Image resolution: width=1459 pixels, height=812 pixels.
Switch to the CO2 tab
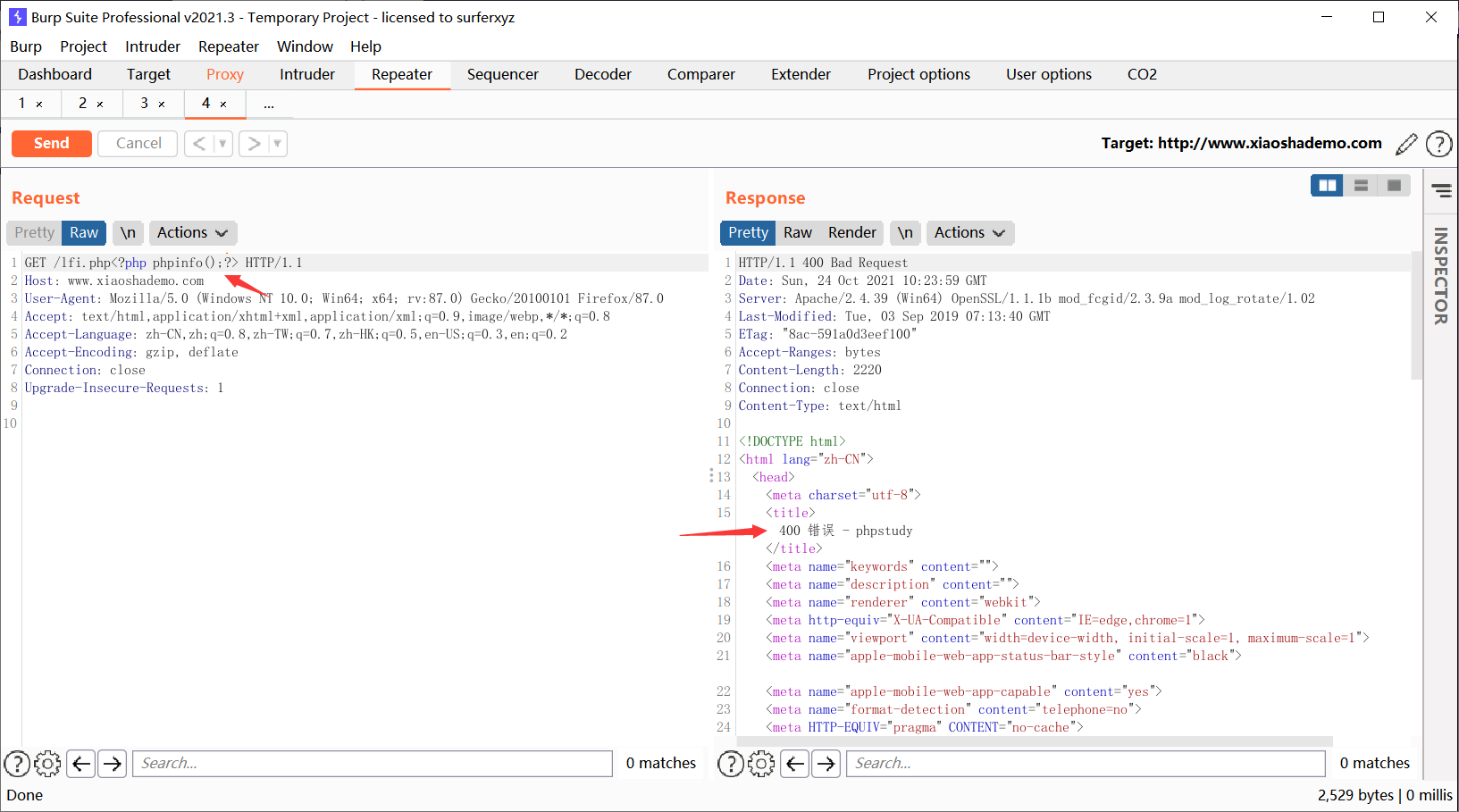click(1142, 75)
